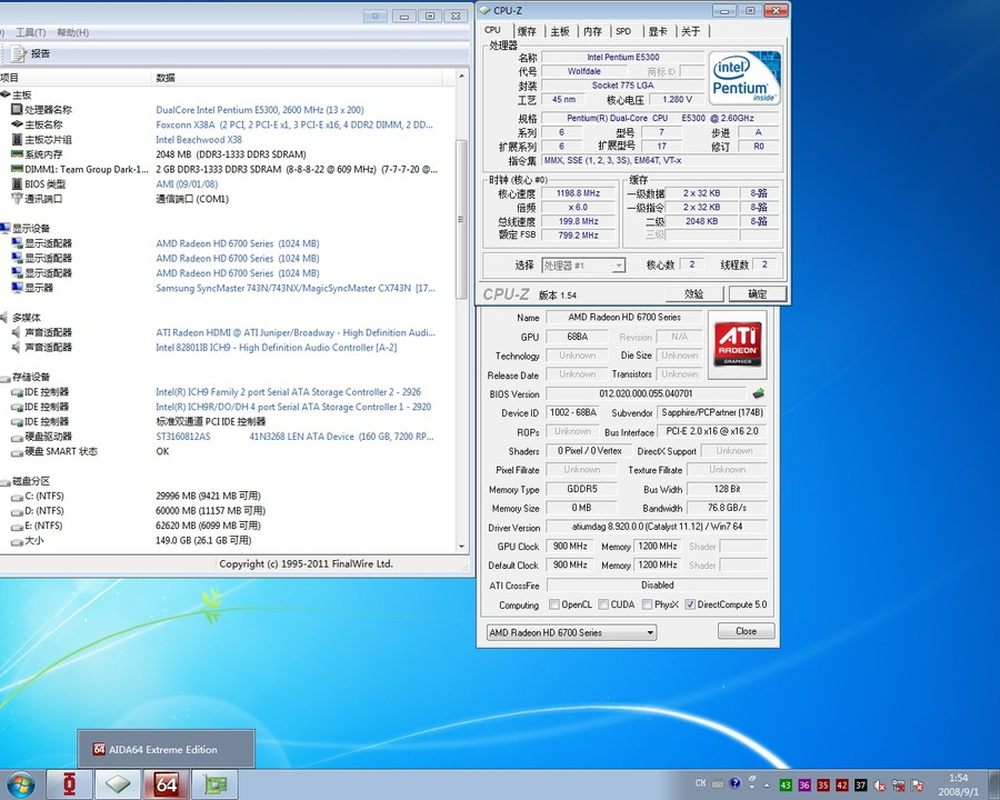Open AIDA64 from the taskbar

164,783
